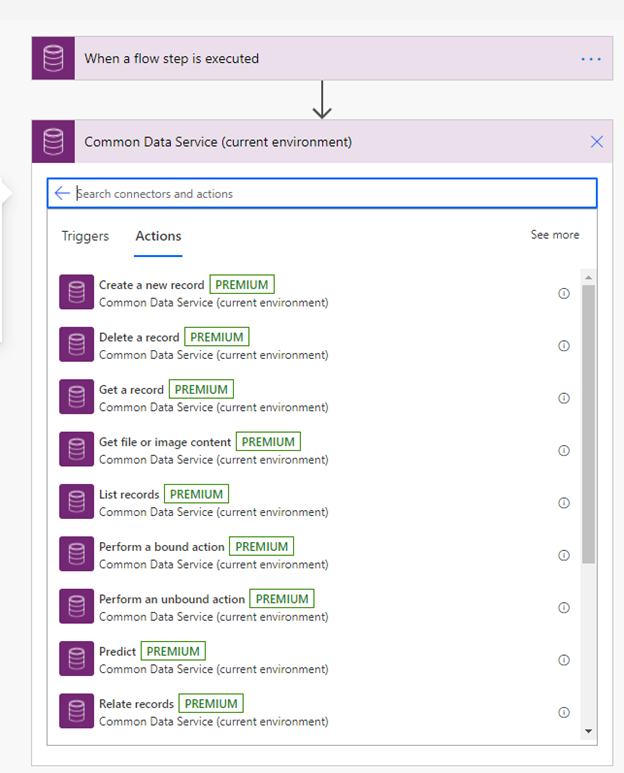
Task: Select the Relate records icon
Action: 76,711
